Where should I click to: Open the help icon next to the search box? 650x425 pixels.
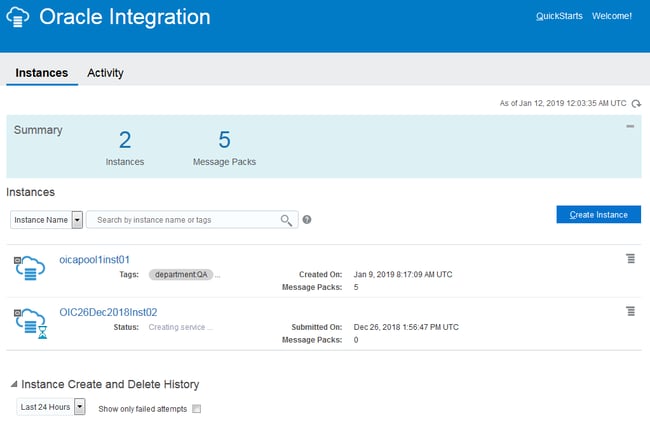pyautogui.click(x=307, y=220)
